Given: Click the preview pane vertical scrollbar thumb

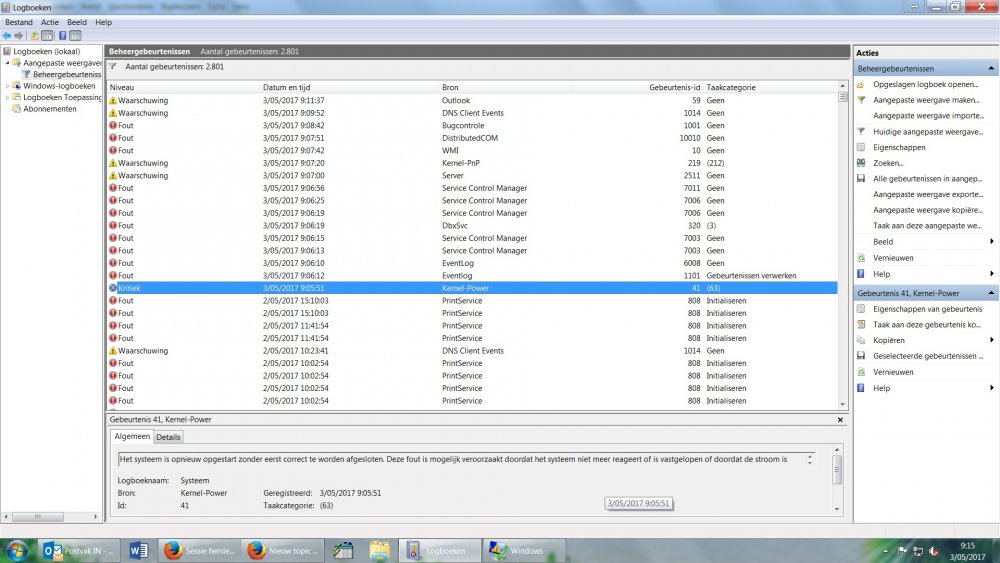Looking at the screenshot, I should tap(837, 470).
